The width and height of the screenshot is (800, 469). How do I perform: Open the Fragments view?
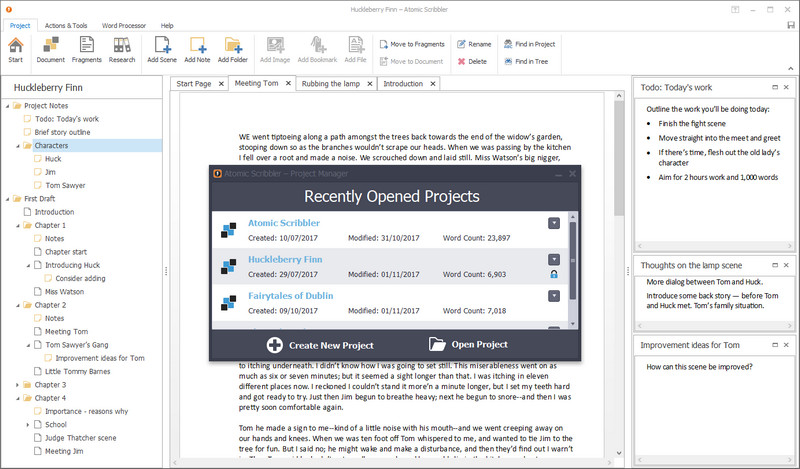86,50
